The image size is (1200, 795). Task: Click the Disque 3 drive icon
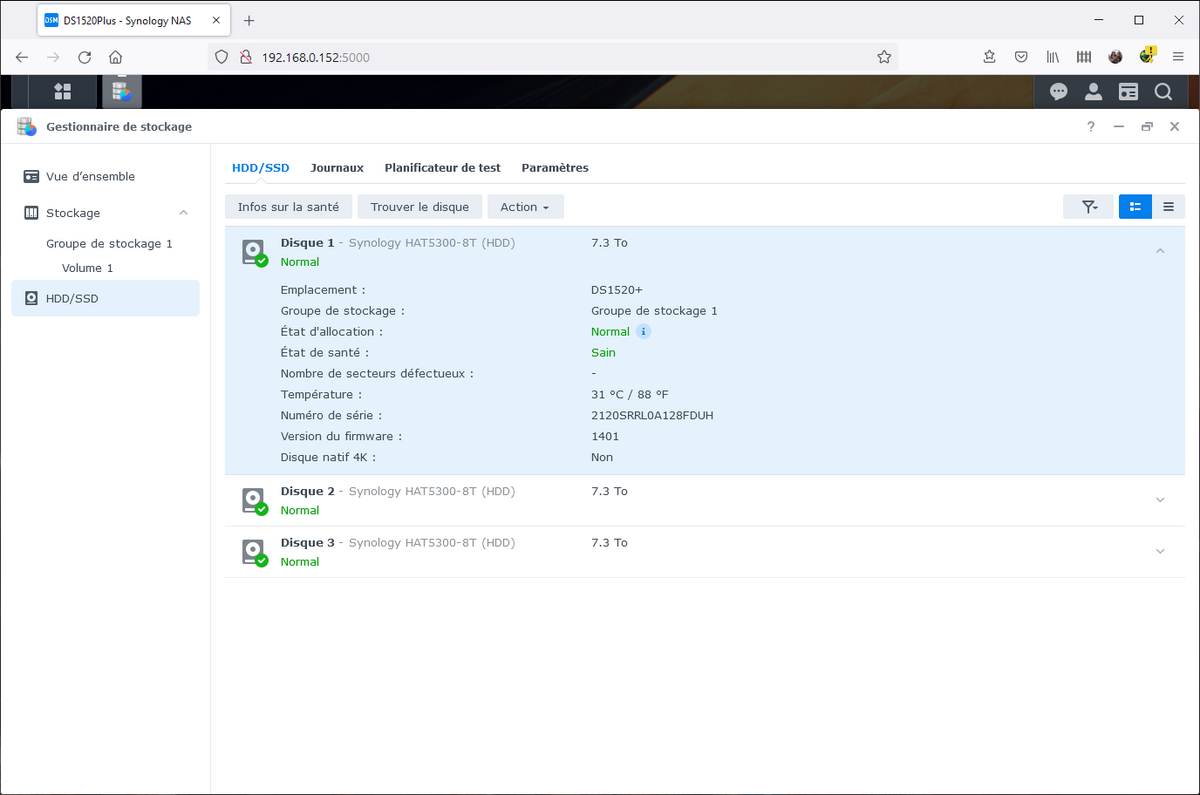254,552
